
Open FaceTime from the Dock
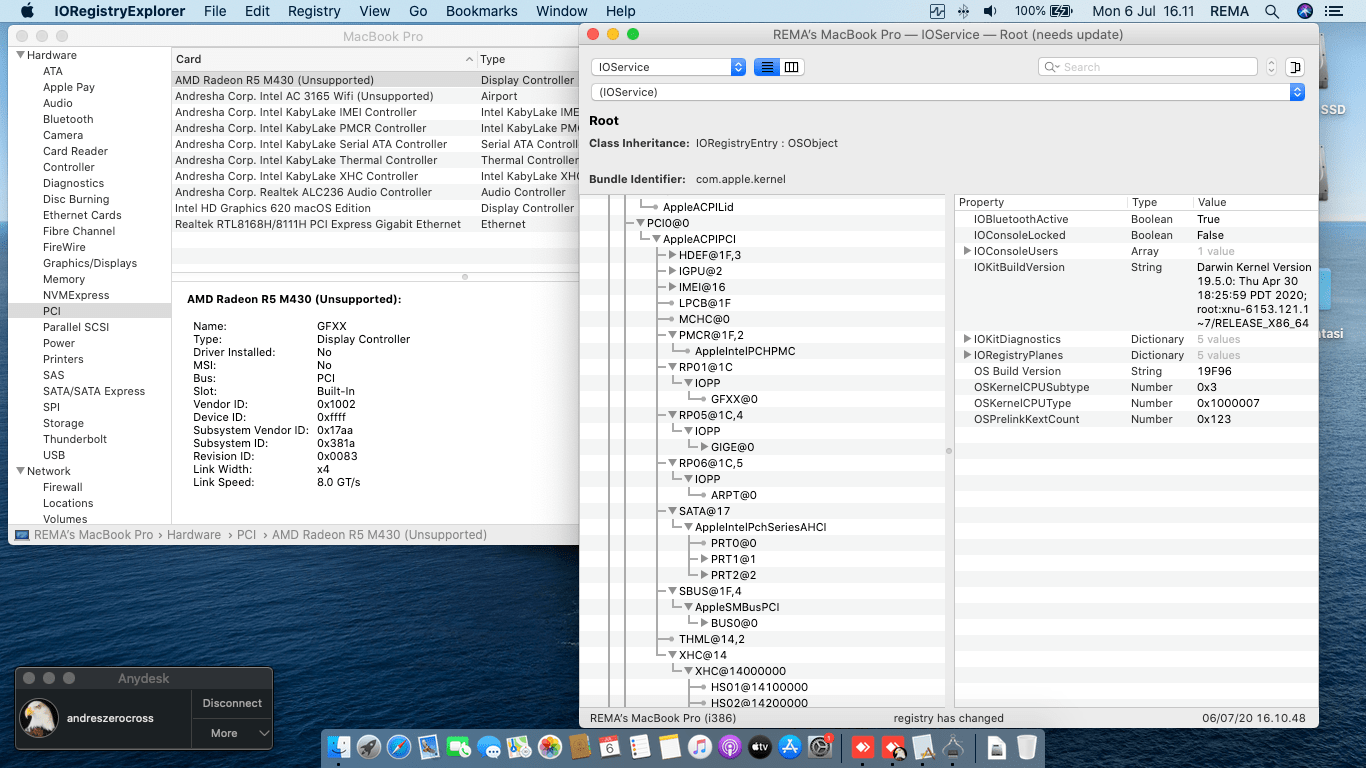[x=459, y=747]
